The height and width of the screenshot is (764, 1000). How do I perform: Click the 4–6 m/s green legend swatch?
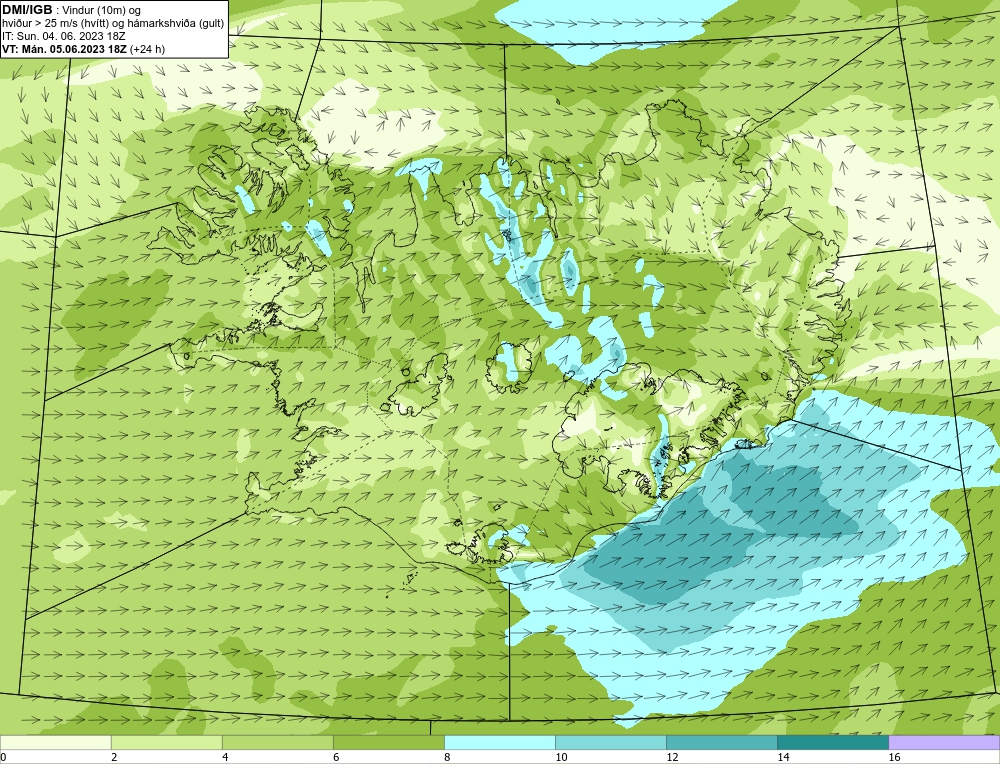pos(277,742)
